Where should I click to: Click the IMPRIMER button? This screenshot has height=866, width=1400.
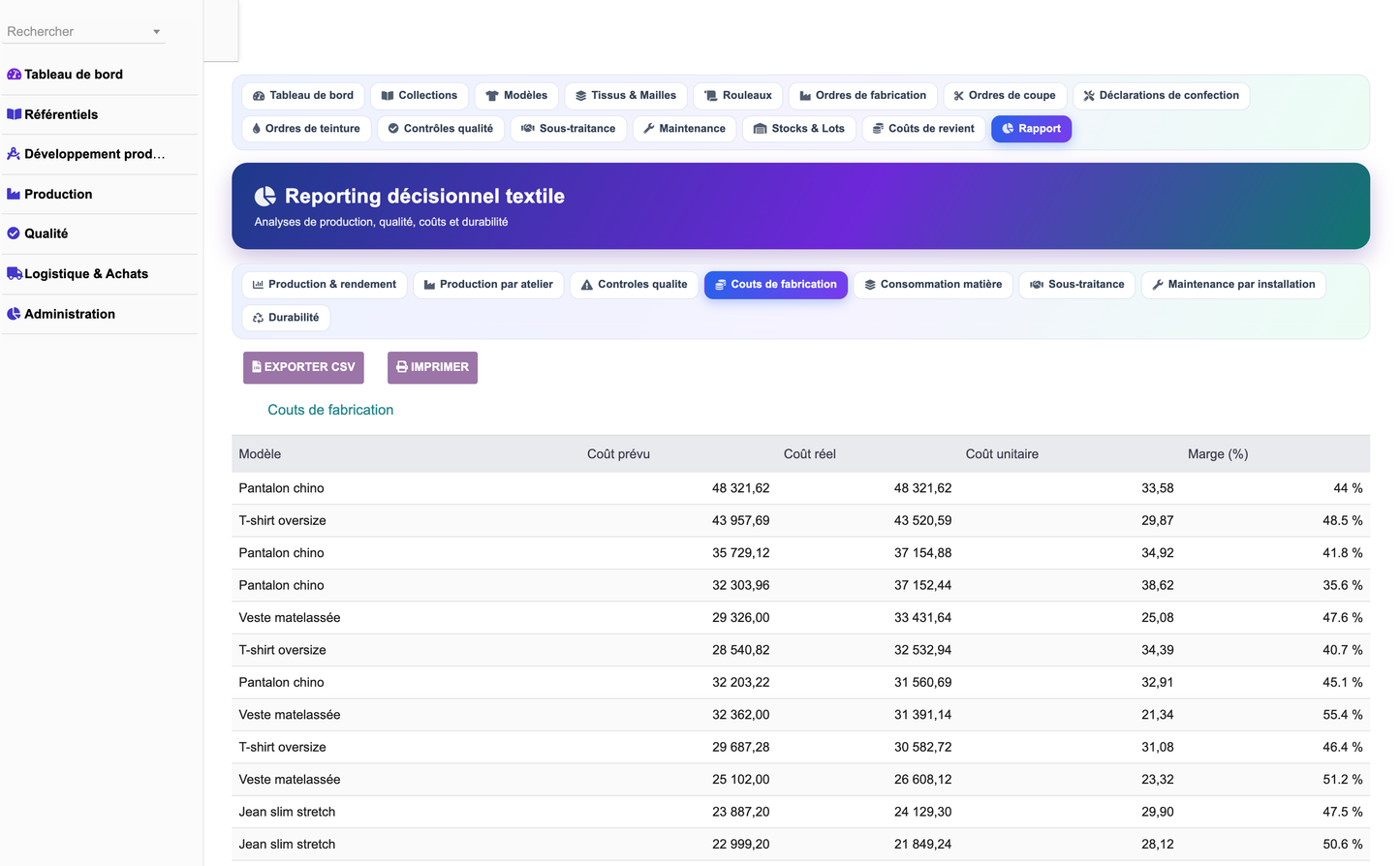coord(432,367)
